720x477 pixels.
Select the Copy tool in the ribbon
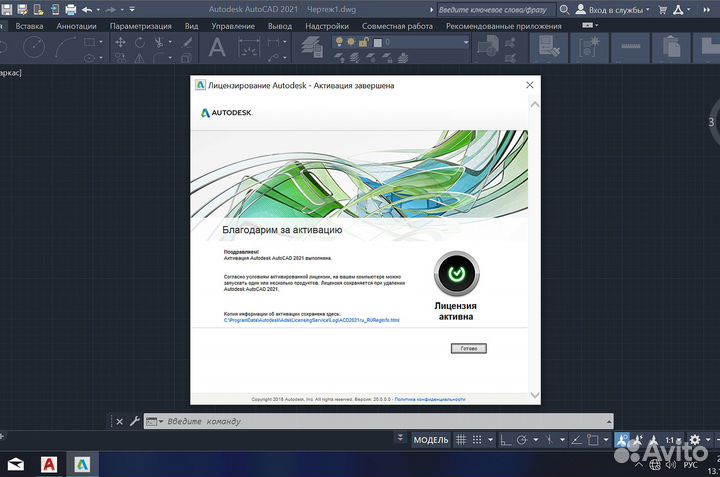(x=120, y=58)
